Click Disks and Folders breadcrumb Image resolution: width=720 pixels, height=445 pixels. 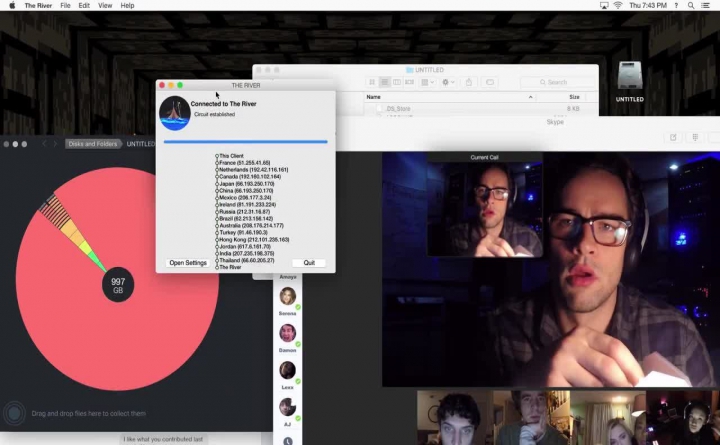click(93, 144)
